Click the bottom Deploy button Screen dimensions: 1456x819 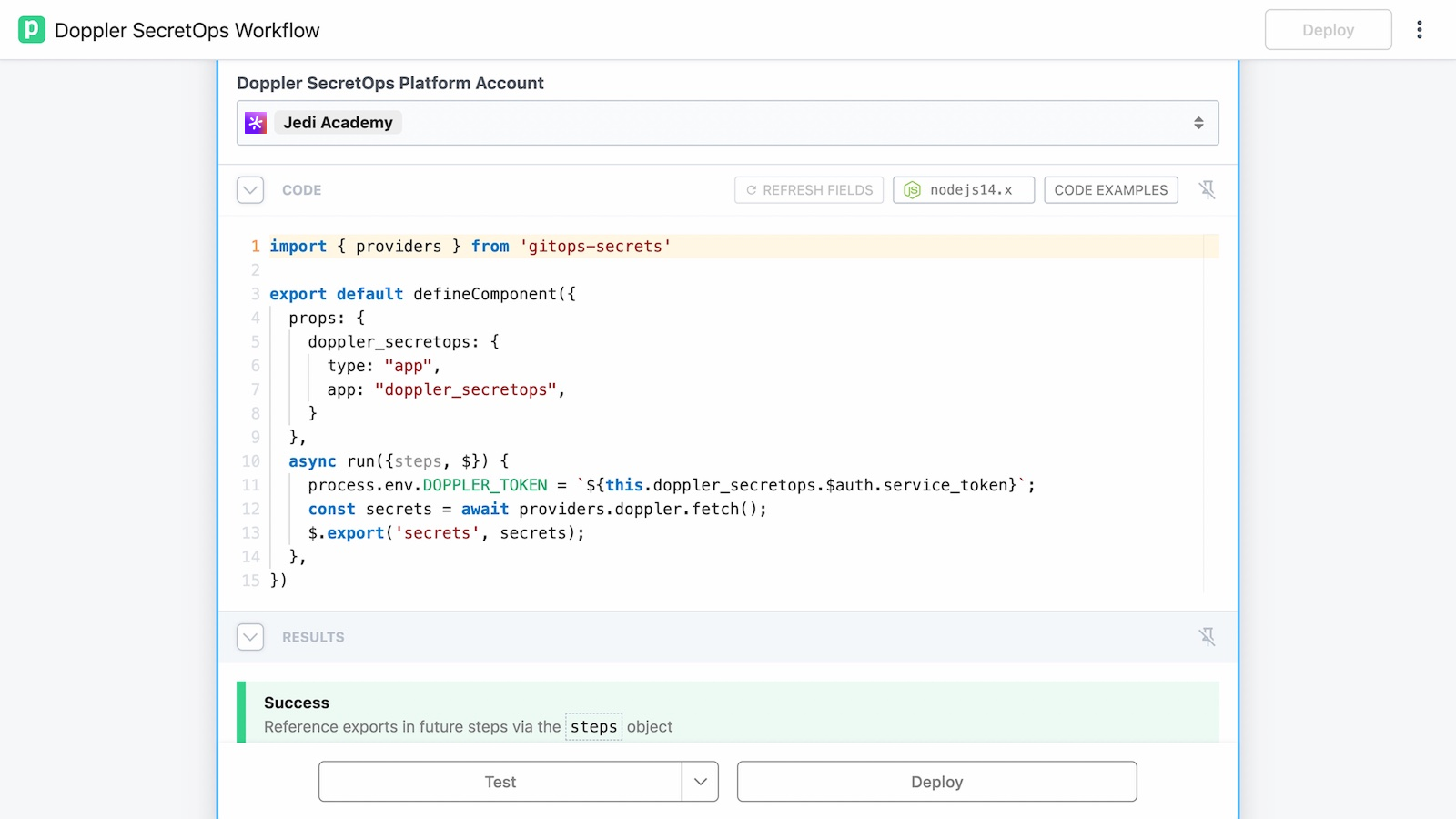pos(937,782)
